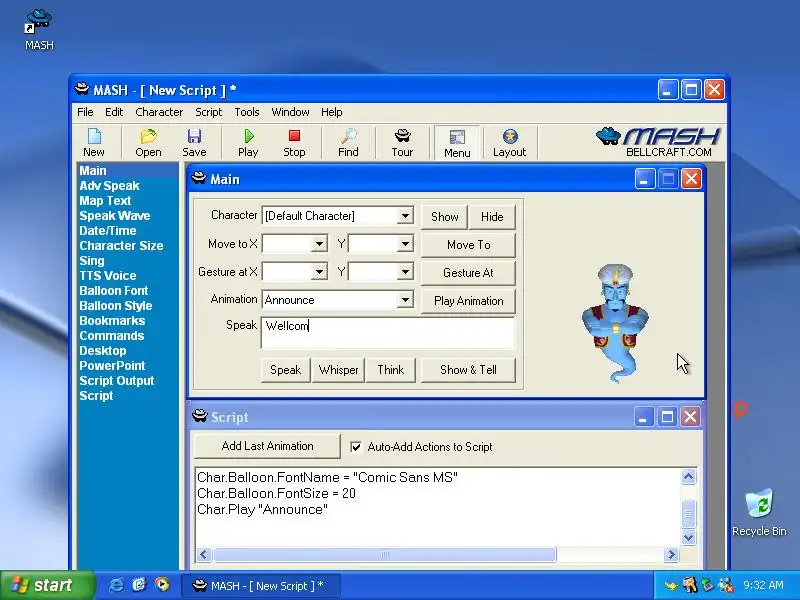Screen dimensions: 800x600
Task: Click the 9:32 AM system clock
Action: coord(763,585)
